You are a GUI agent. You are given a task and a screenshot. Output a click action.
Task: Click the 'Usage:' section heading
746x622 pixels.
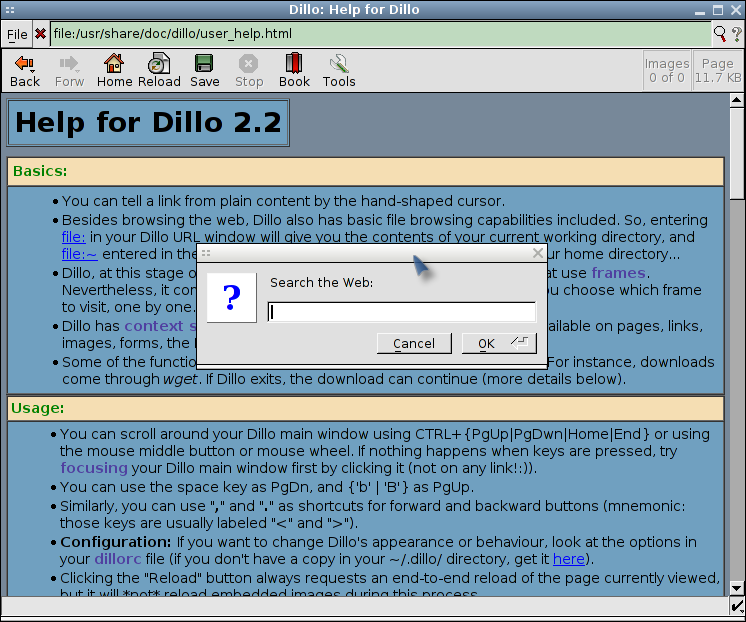click(38, 408)
